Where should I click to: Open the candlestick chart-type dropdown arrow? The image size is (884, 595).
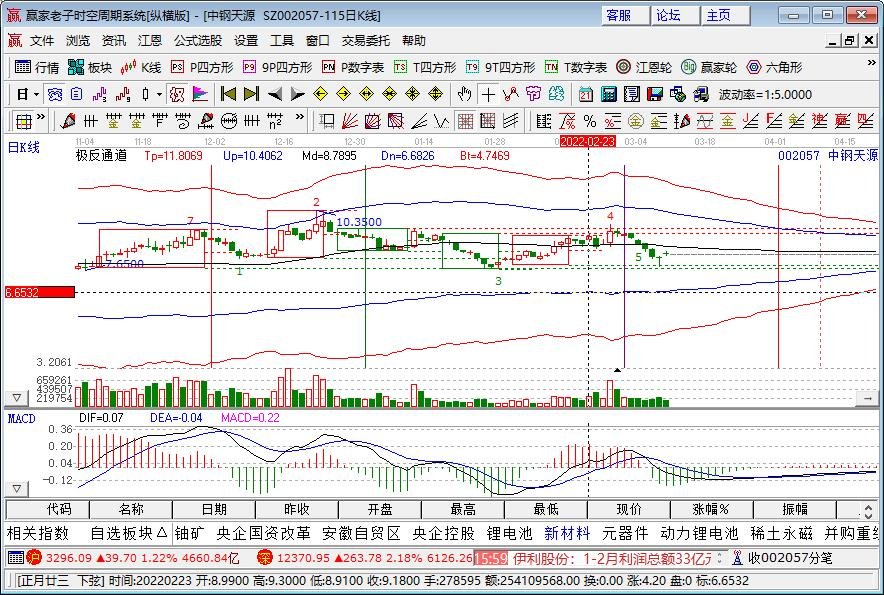tap(160, 94)
